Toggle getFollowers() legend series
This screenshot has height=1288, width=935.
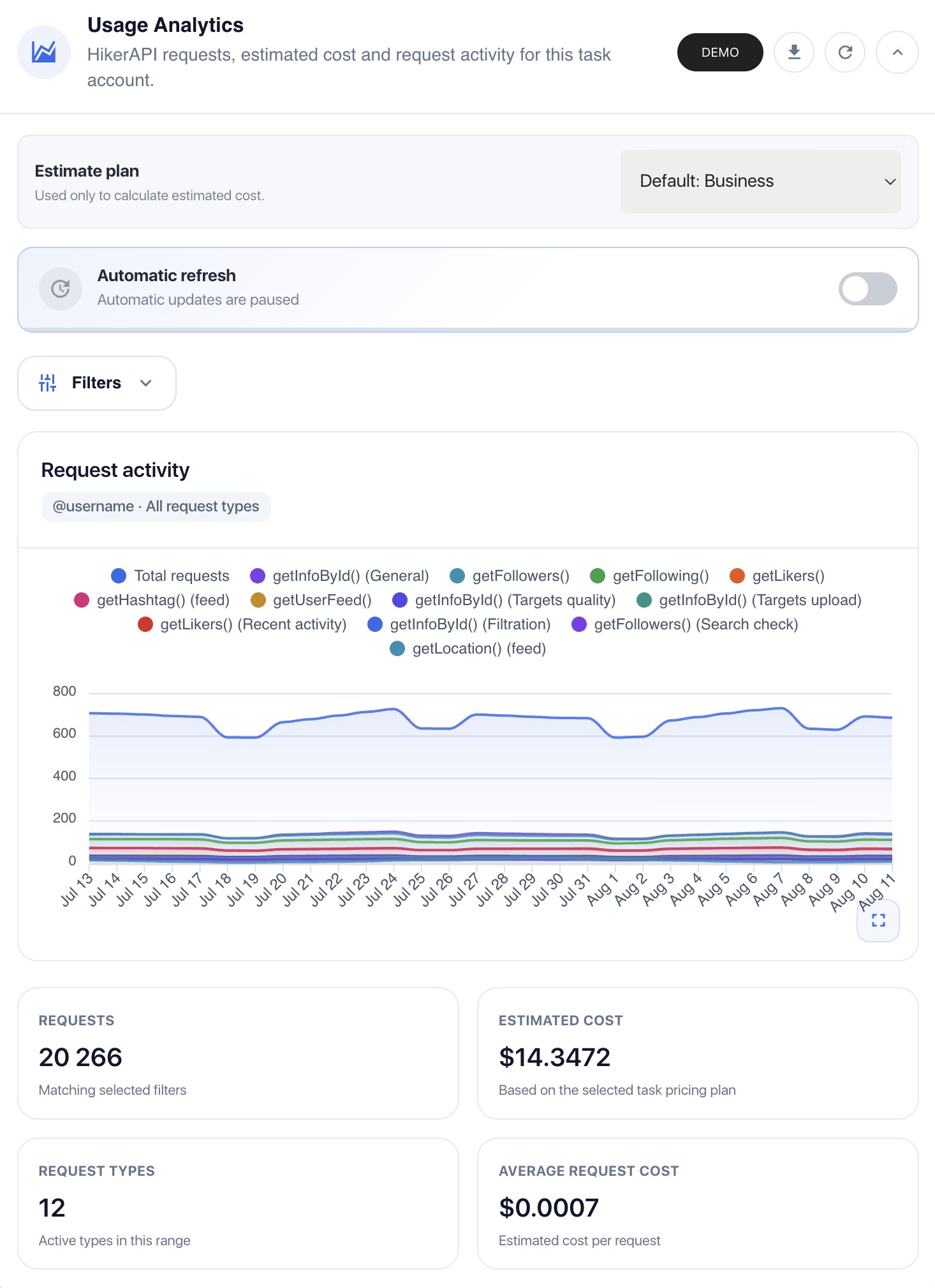click(510, 576)
